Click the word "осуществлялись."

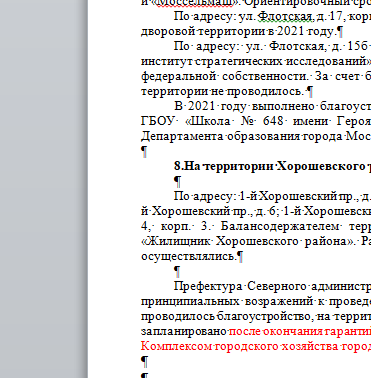point(189,256)
